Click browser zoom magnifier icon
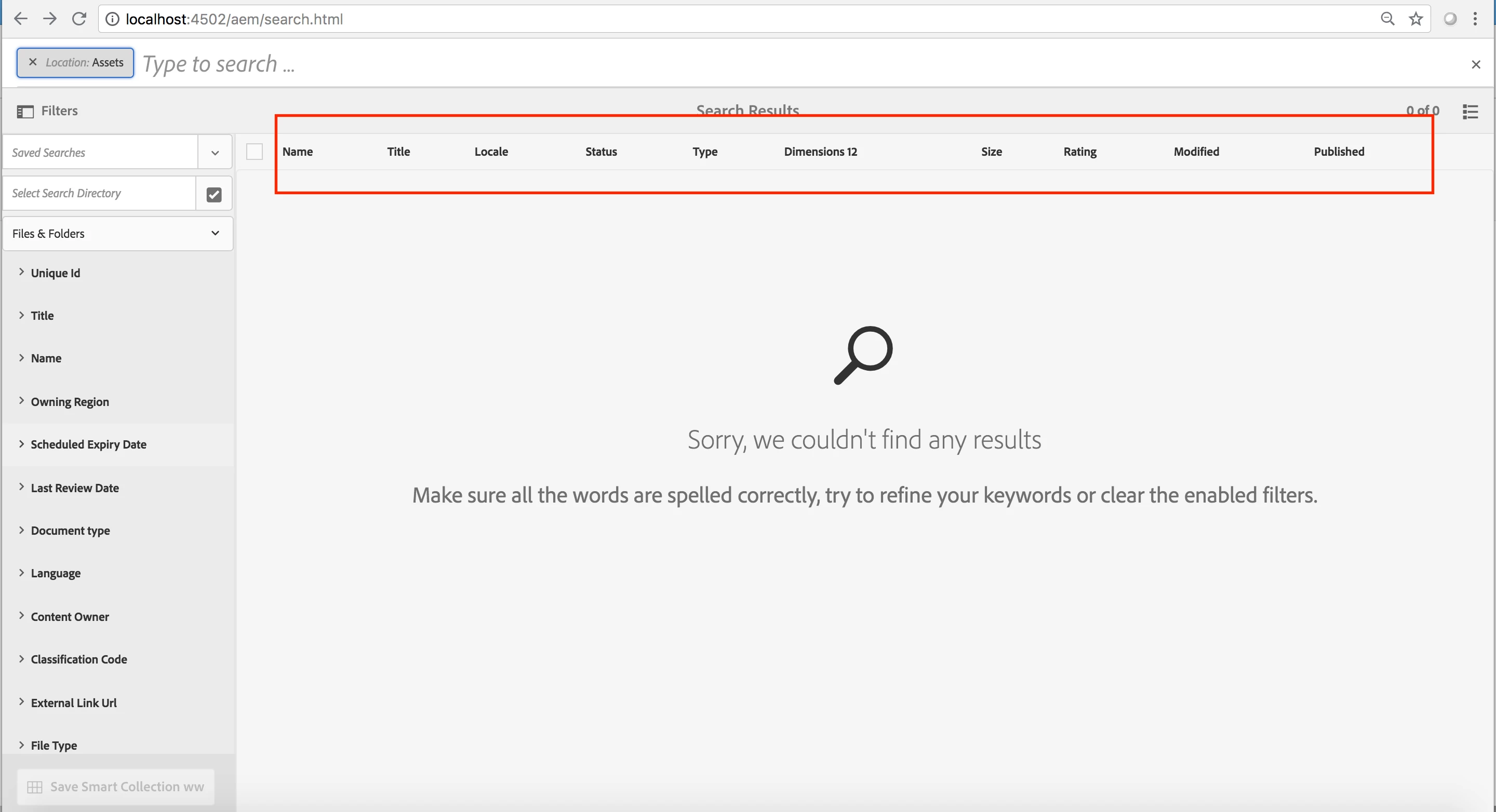Viewport: 1496px width, 812px height. [x=1387, y=19]
